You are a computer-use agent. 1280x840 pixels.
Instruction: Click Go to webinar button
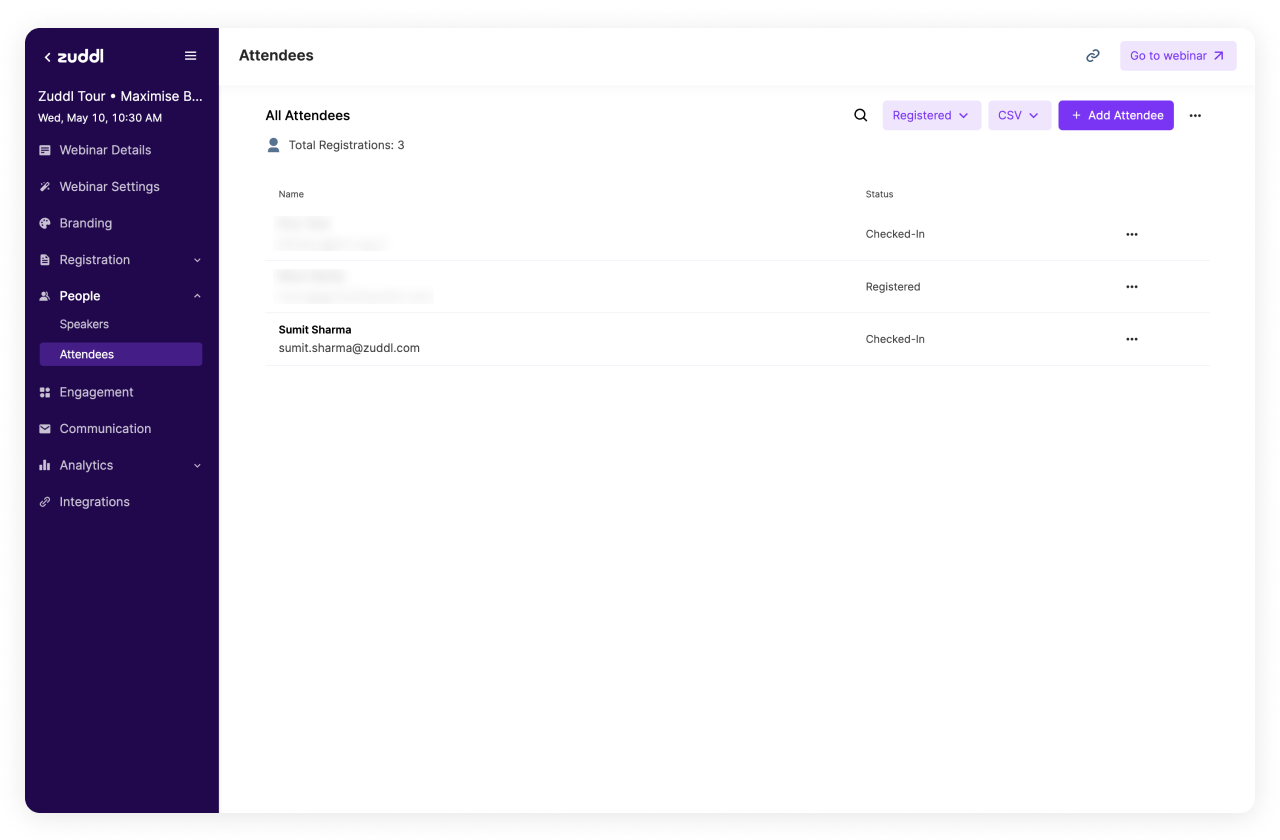pos(1178,56)
